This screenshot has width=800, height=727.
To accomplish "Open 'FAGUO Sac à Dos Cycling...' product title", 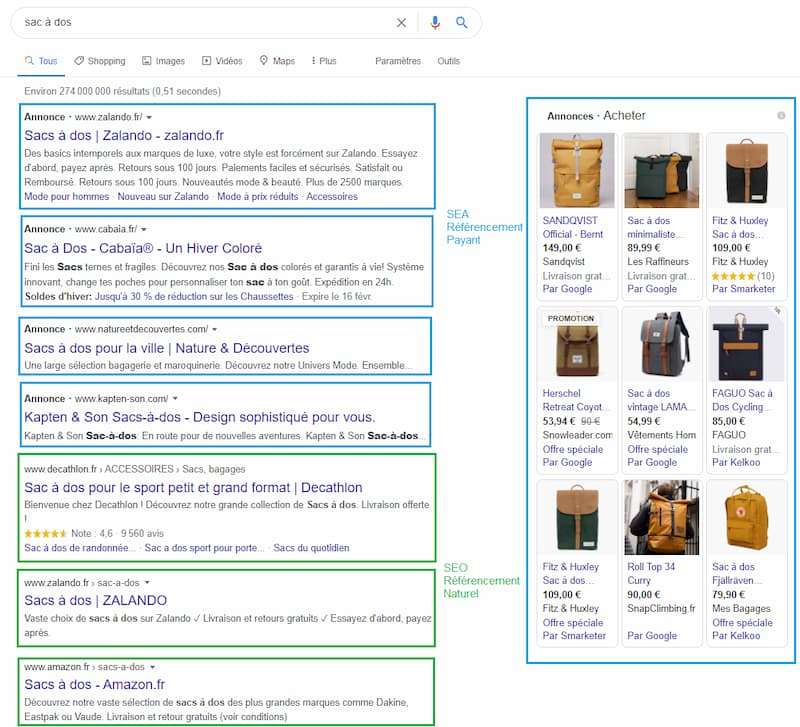I will tap(743, 400).
